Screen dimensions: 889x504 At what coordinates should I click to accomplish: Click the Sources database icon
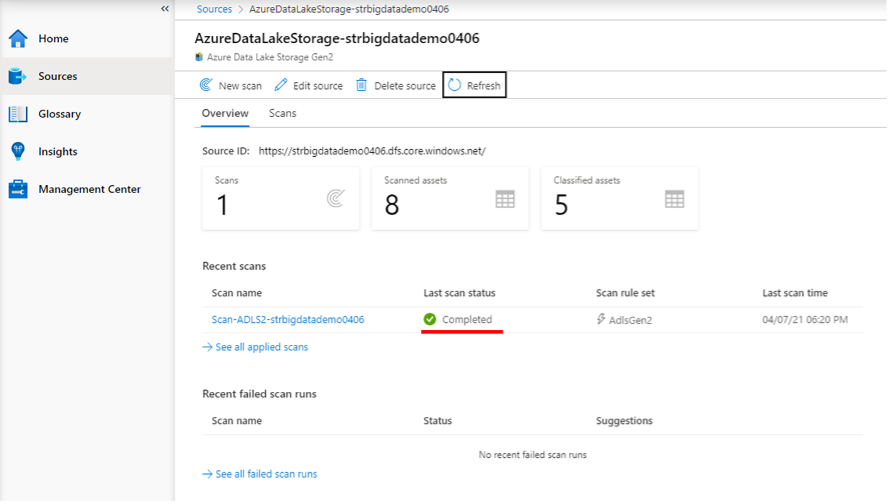tap(18, 76)
